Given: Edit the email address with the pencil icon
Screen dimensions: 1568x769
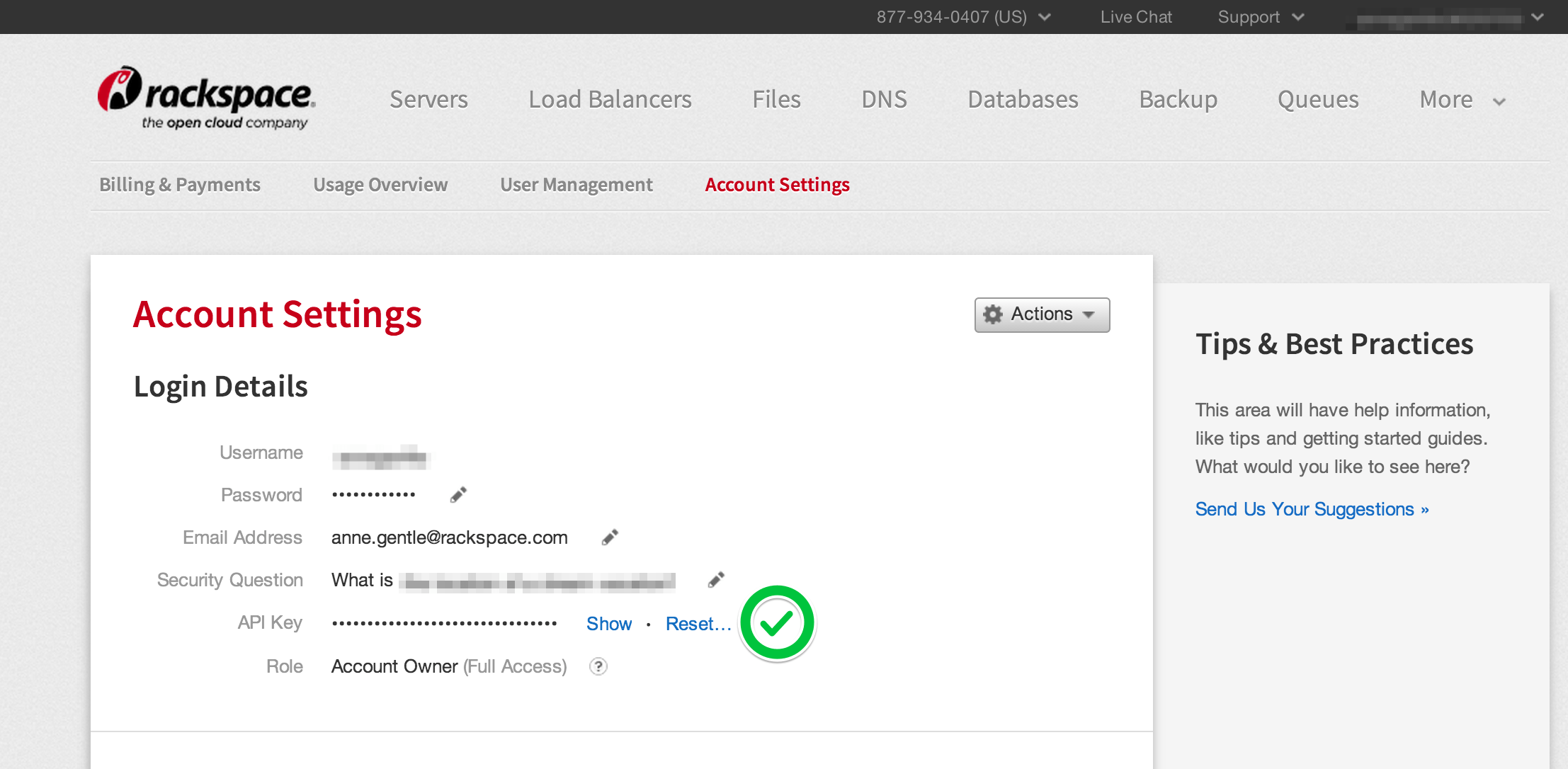Looking at the screenshot, I should click(x=609, y=537).
